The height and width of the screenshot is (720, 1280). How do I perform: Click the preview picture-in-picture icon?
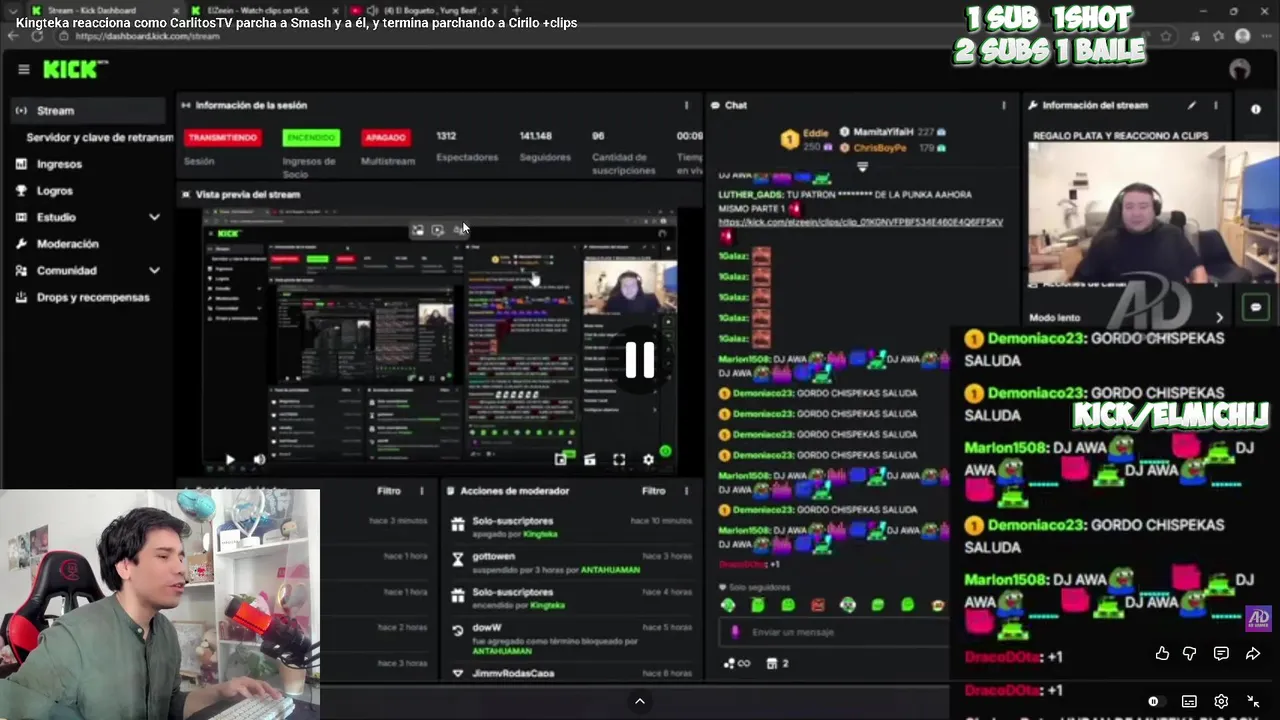[560, 460]
